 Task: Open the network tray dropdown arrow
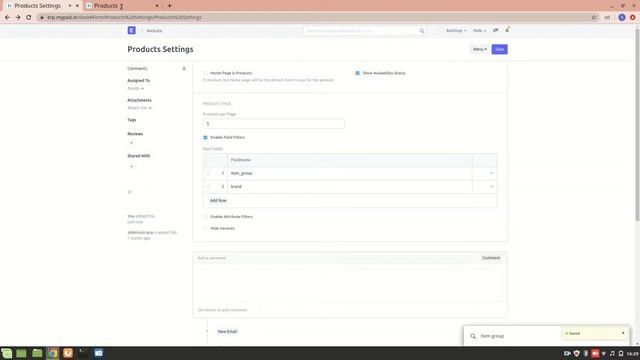pyautogui.click(x=604, y=353)
